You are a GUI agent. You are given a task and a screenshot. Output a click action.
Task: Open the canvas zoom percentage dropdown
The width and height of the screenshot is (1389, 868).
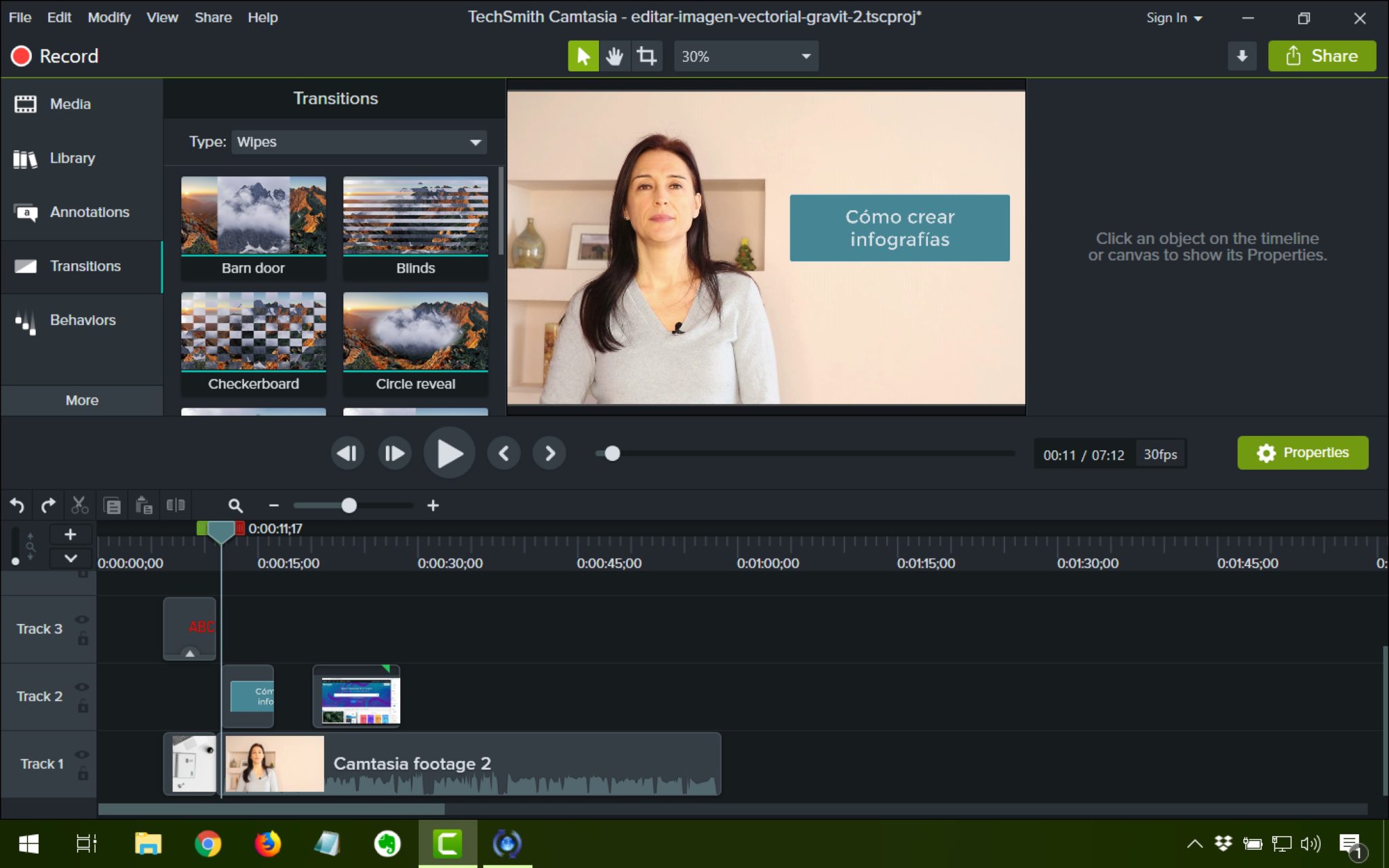(744, 56)
